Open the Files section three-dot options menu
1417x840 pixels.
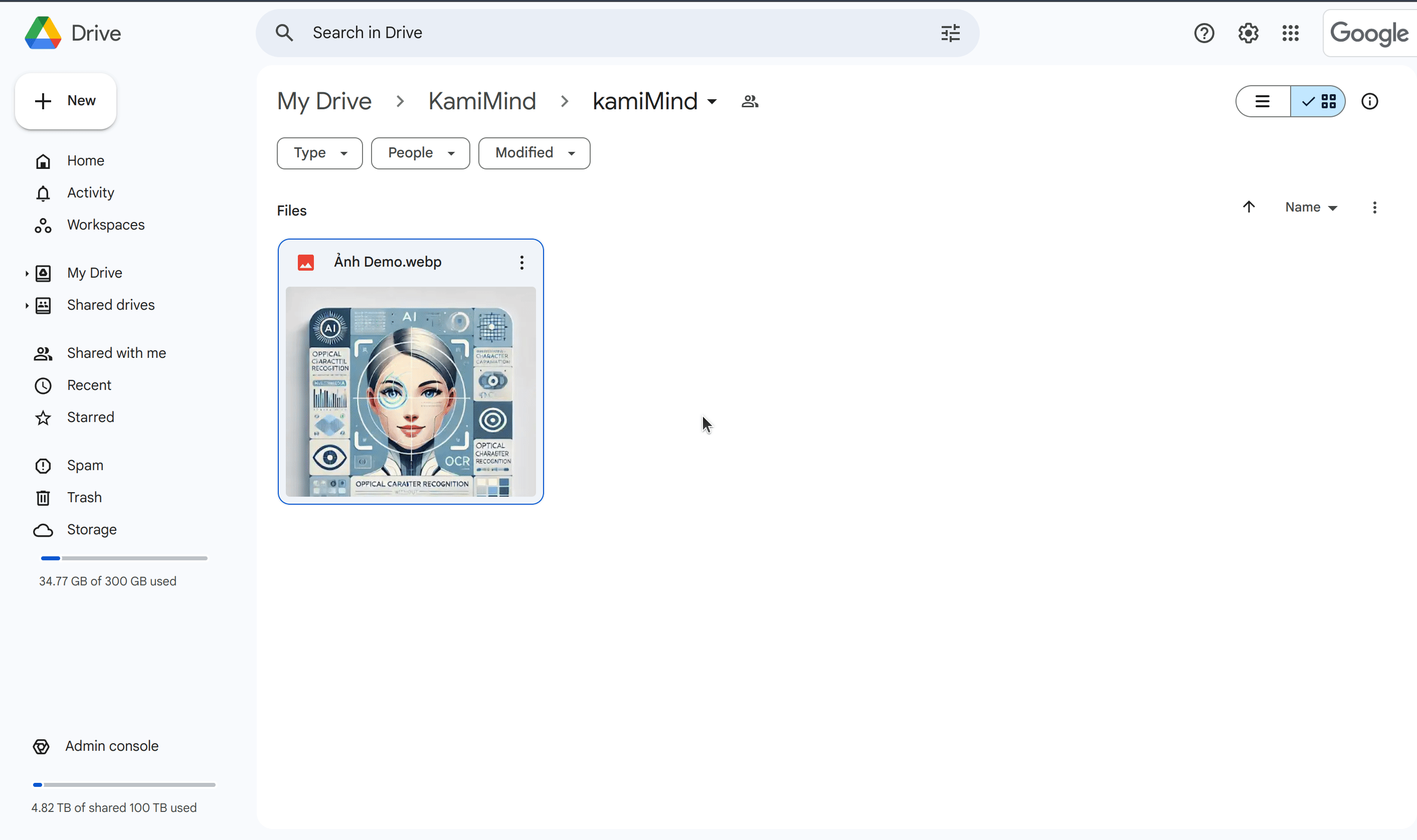(1374, 207)
